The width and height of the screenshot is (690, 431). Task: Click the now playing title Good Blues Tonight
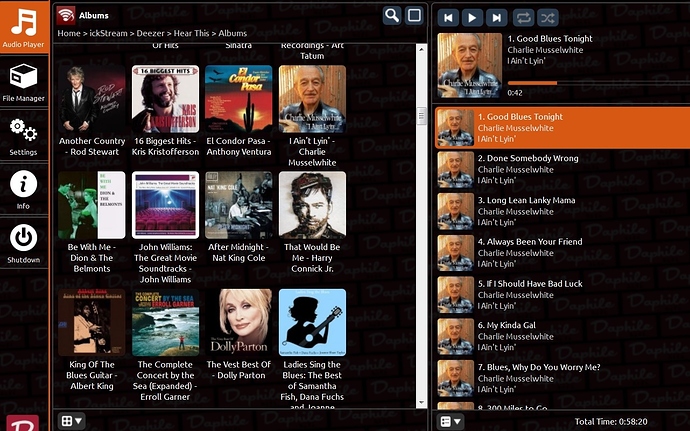tap(550, 39)
